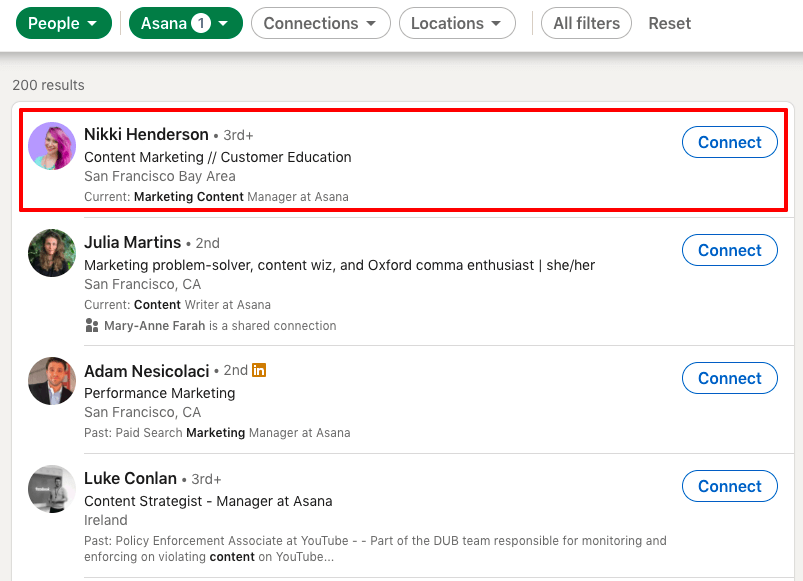Connect with Adam Nesicolaci
The image size is (803, 581).
[729, 378]
